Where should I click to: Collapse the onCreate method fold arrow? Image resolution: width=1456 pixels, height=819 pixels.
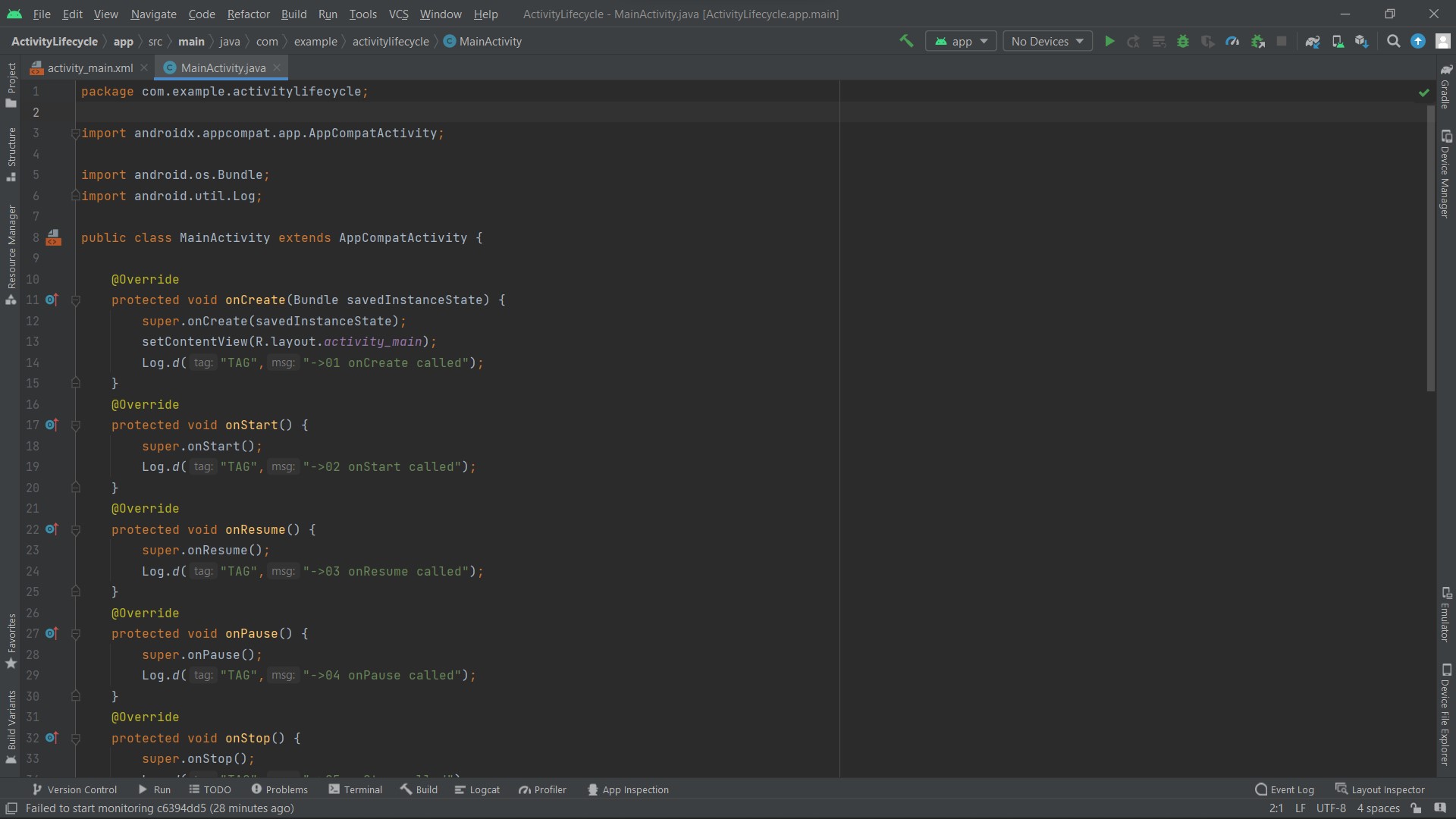point(75,300)
